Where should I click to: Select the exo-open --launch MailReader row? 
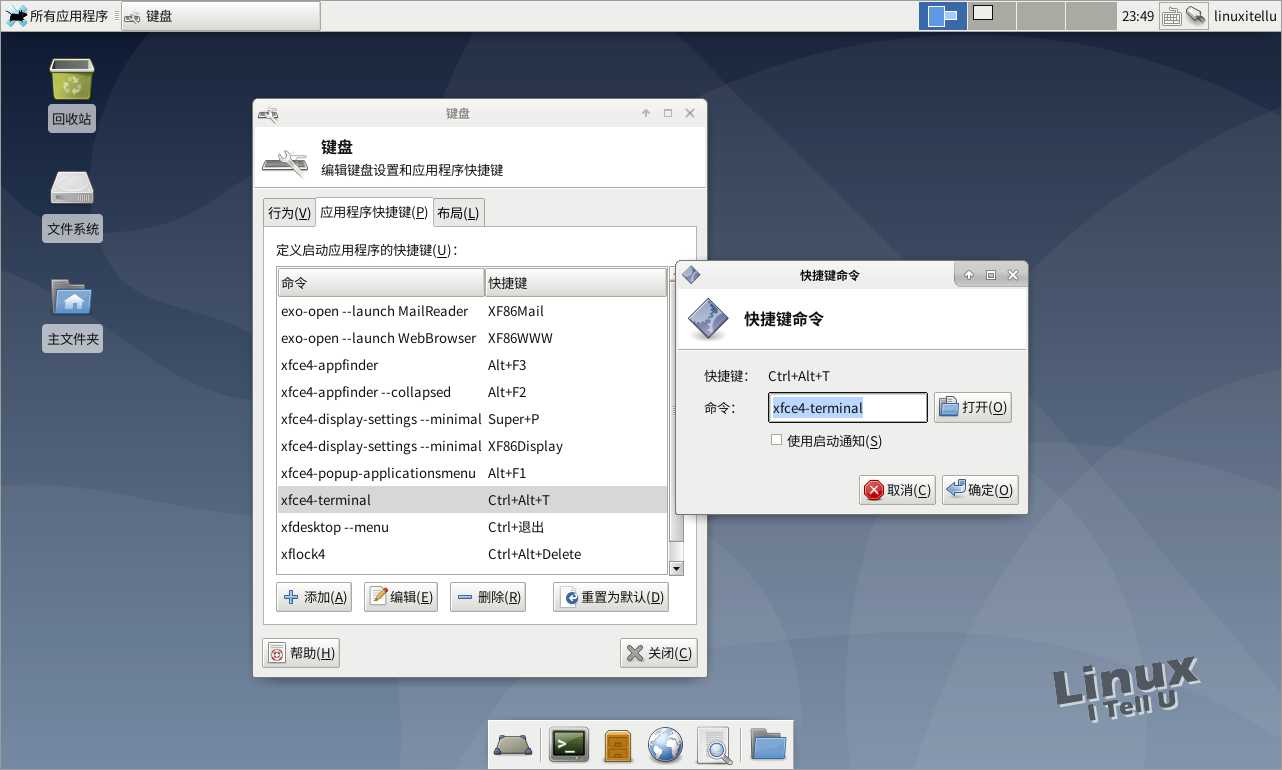pyautogui.click(x=472, y=311)
